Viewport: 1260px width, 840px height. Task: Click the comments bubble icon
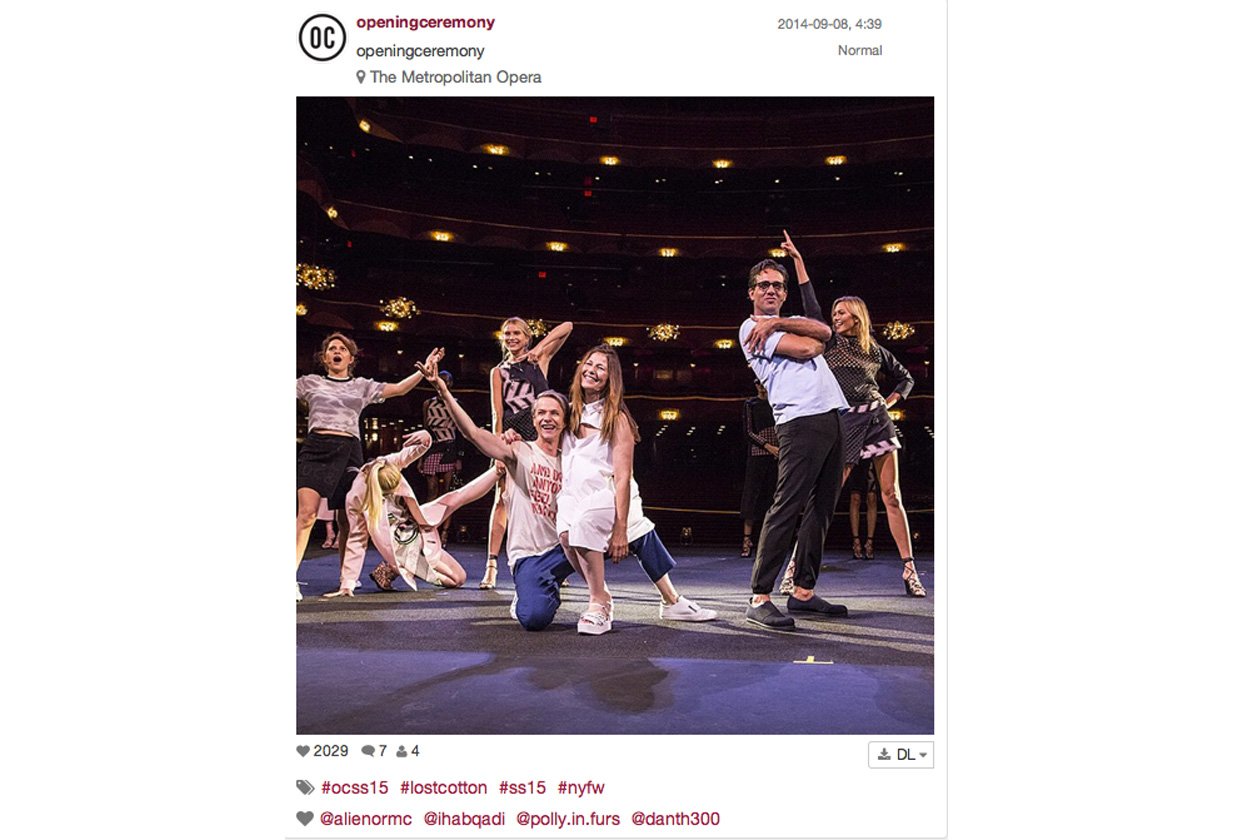click(x=368, y=751)
